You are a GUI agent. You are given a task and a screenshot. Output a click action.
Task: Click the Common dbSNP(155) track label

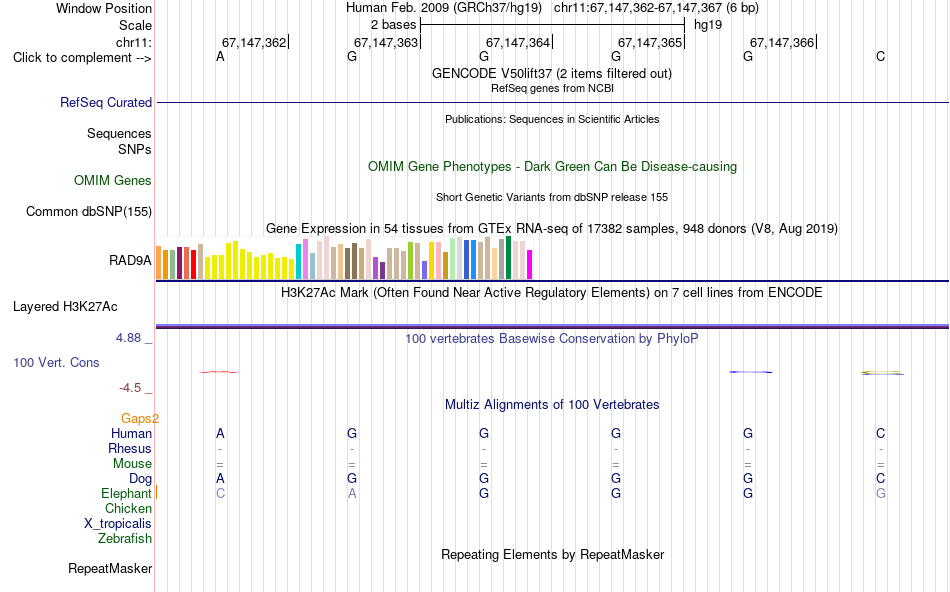click(x=88, y=211)
